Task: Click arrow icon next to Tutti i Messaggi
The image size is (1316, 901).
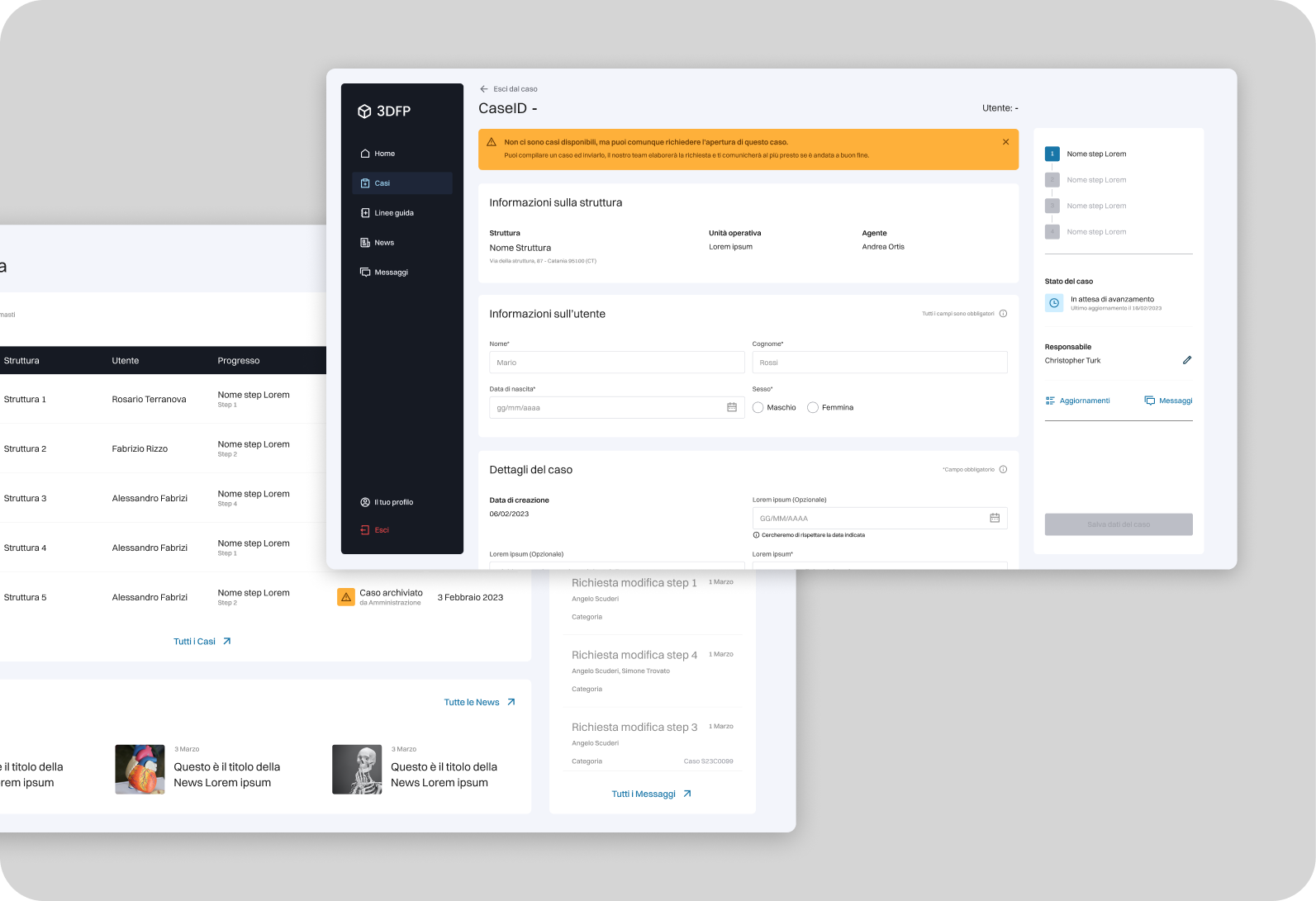Action: [x=687, y=794]
